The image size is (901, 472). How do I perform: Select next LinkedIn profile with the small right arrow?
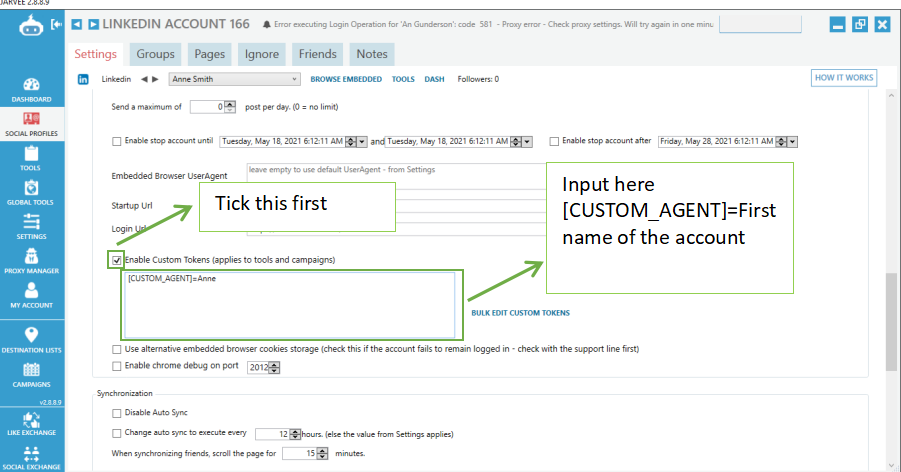pos(155,79)
